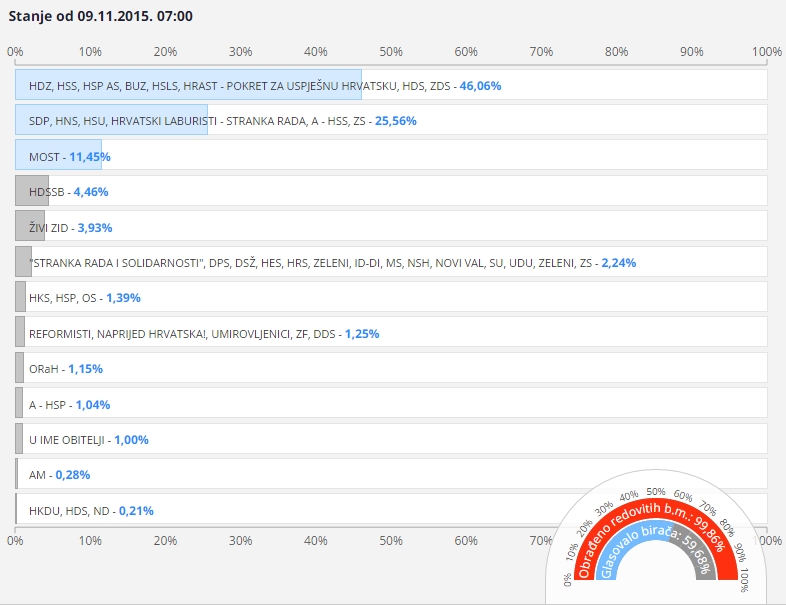Select the ORaH 1,15% row
The height and width of the screenshot is (605, 786).
(x=391, y=368)
